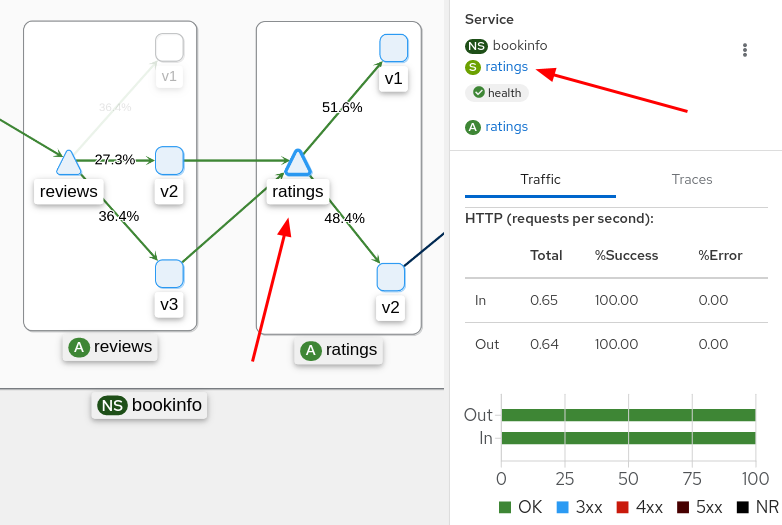Toggle the OK legend swatch
Viewport: 782px width, 525px height.
point(505,507)
